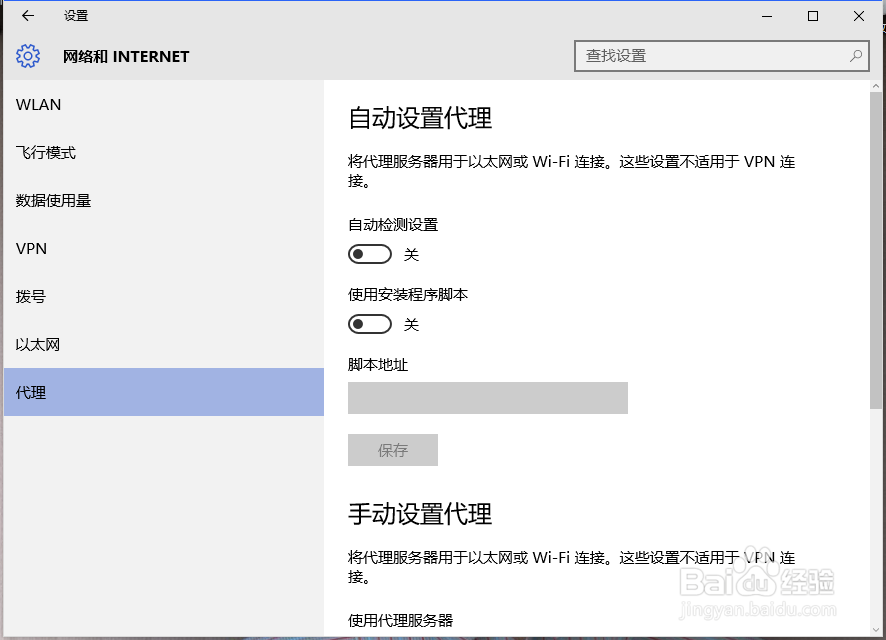Select 代理 sidebar item
Image resolution: width=886 pixels, height=640 pixels.
coord(164,392)
